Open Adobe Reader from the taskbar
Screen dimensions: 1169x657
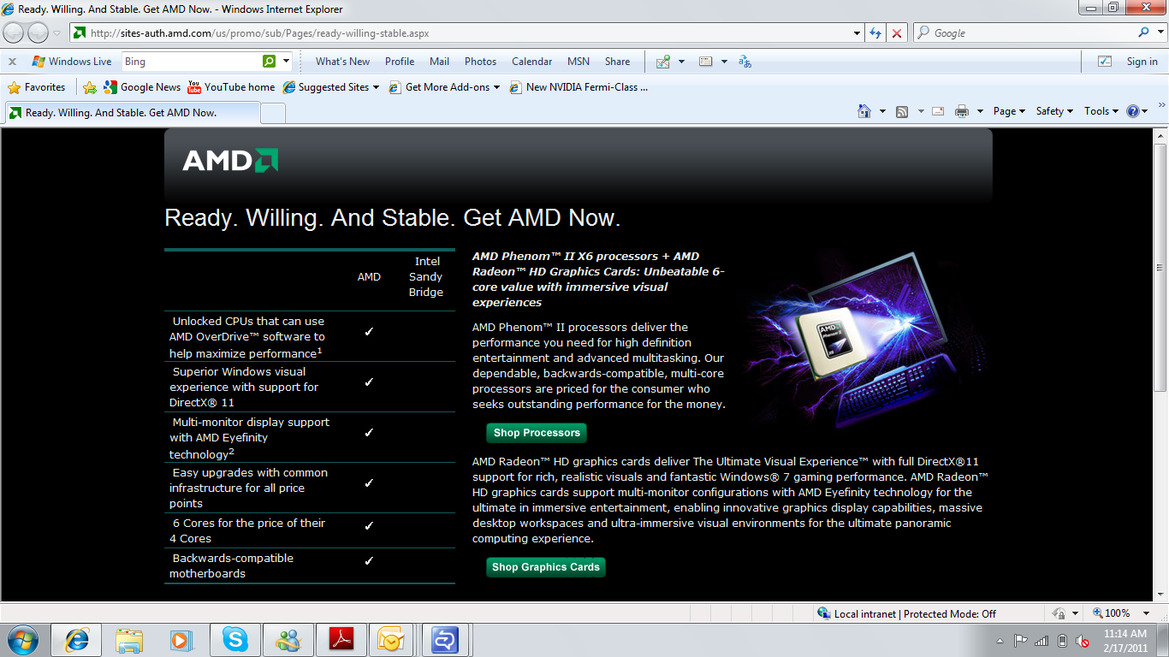click(x=341, y=640)
